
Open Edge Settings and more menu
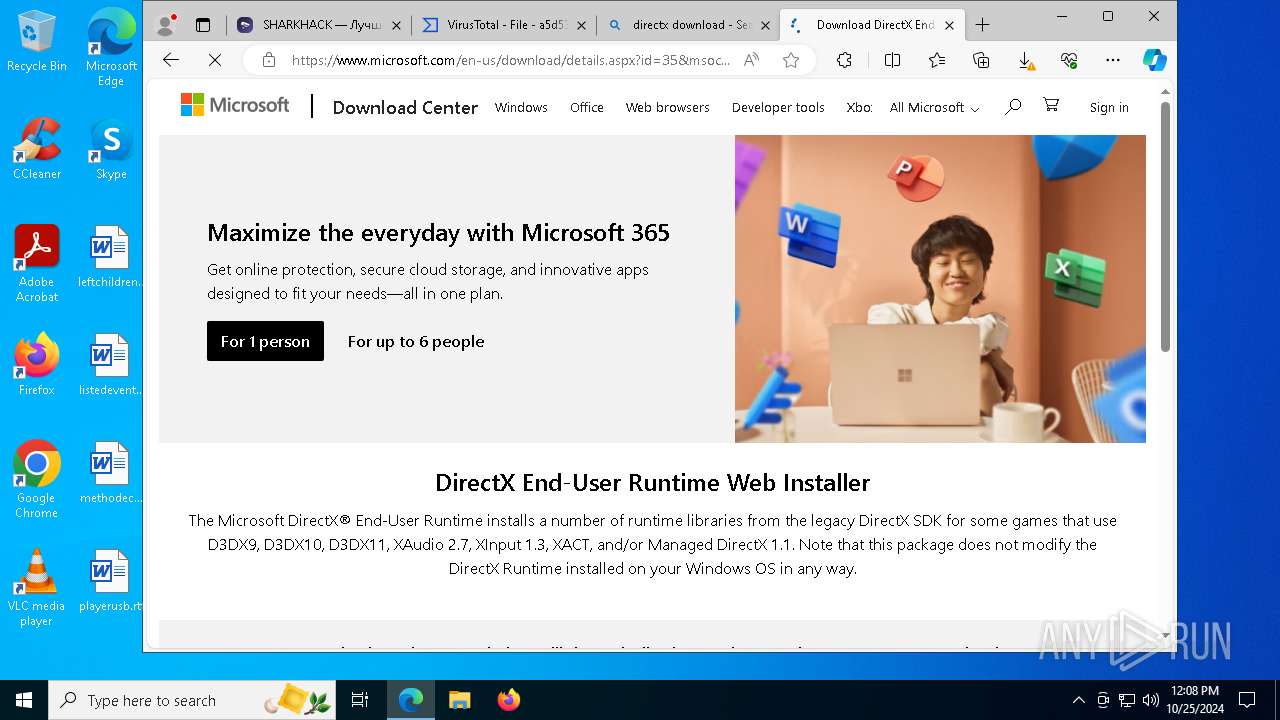pyautogui.click(x=1113, y=60)
